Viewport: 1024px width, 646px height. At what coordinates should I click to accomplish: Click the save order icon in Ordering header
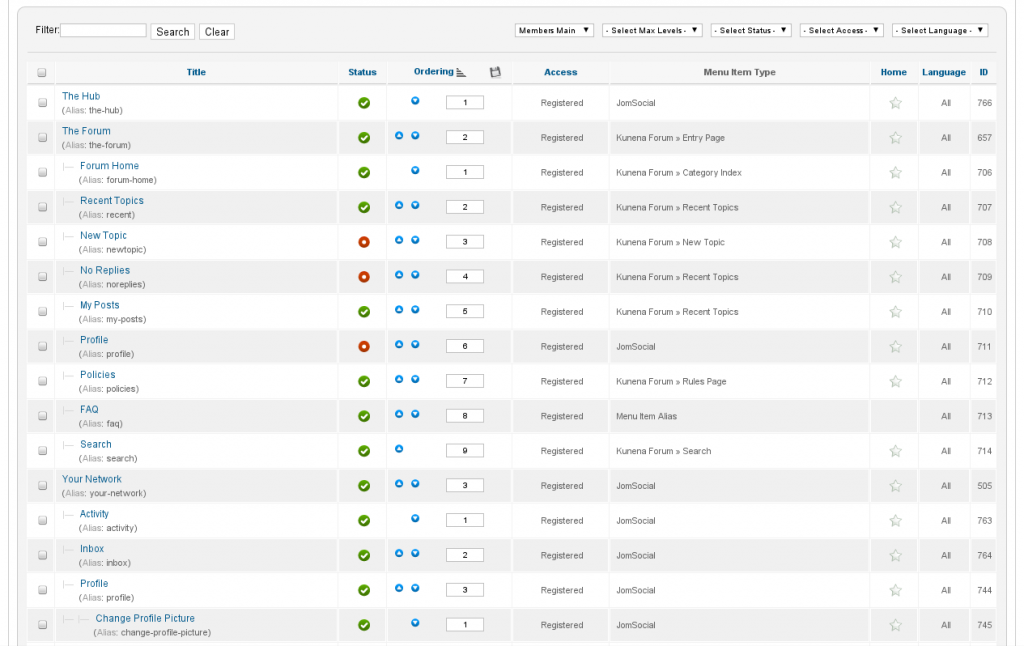pyautogui.click(x=495, y=72)
